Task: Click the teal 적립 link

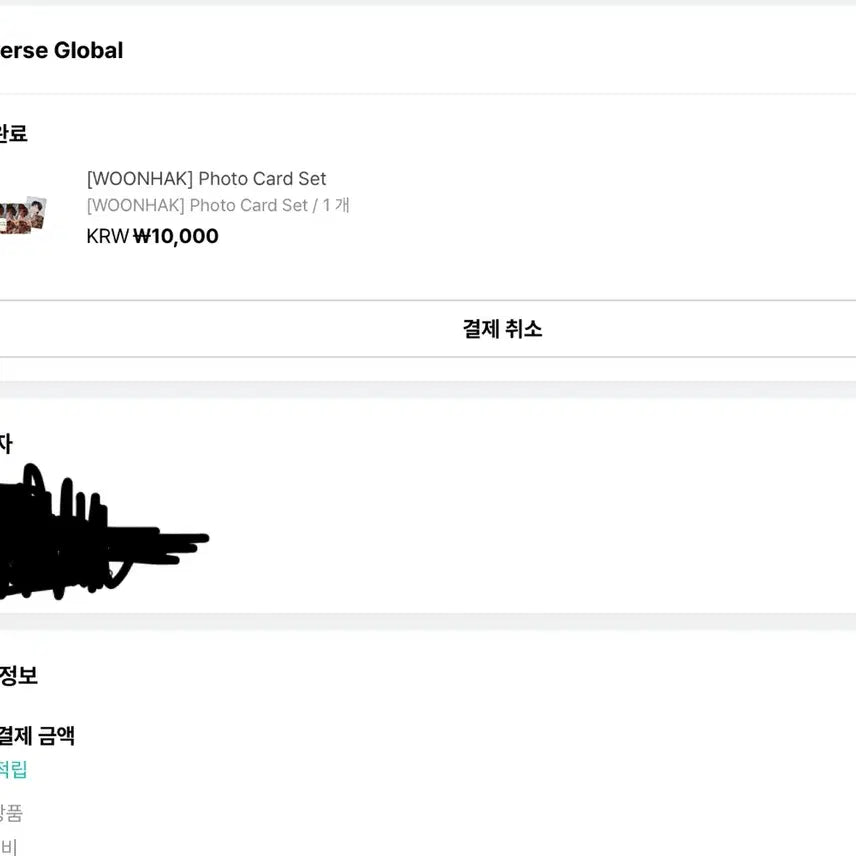Action: pos(13,769)
